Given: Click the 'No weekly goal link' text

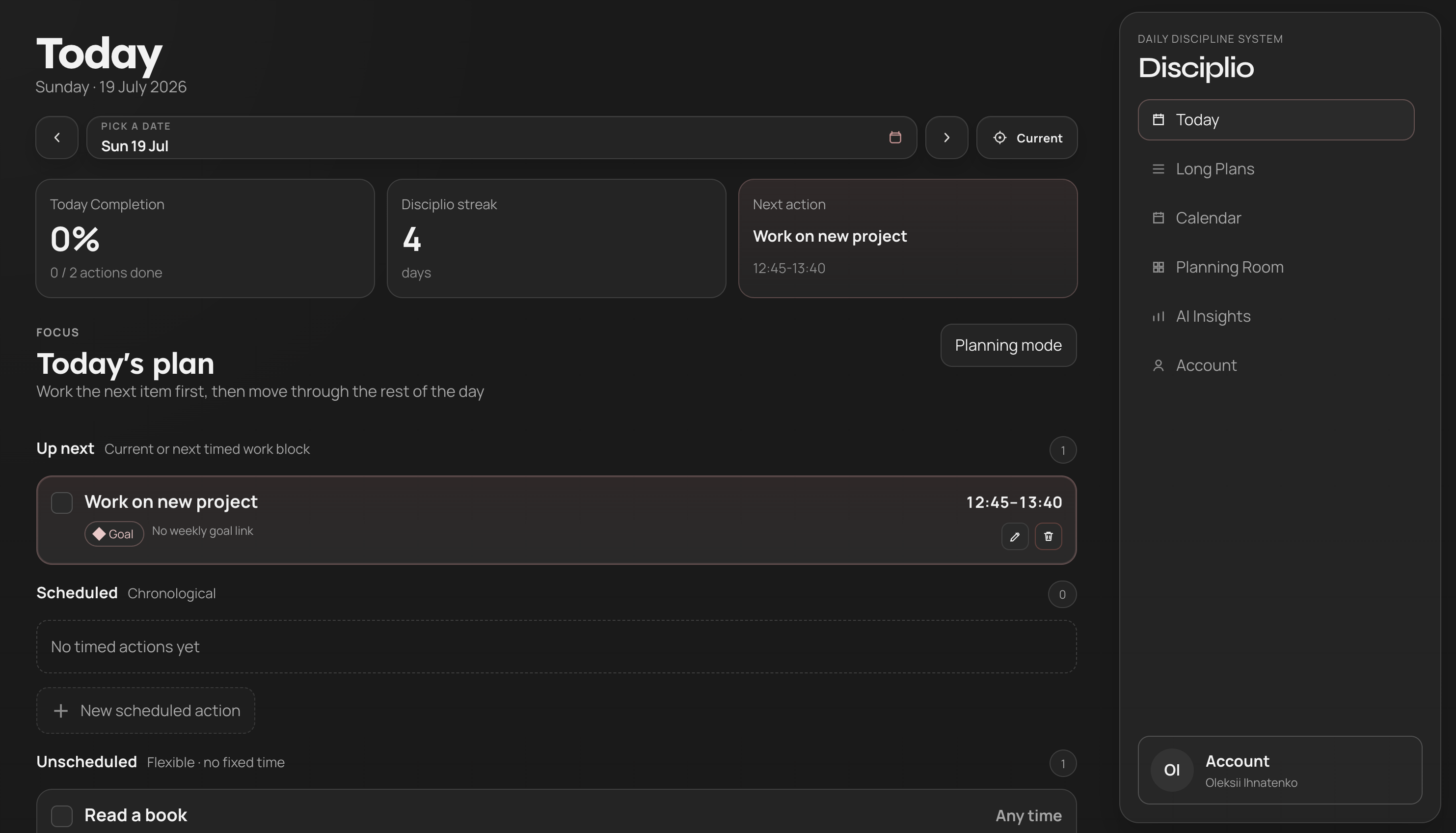Looking at the screenshot, I should tap(202, 531).
